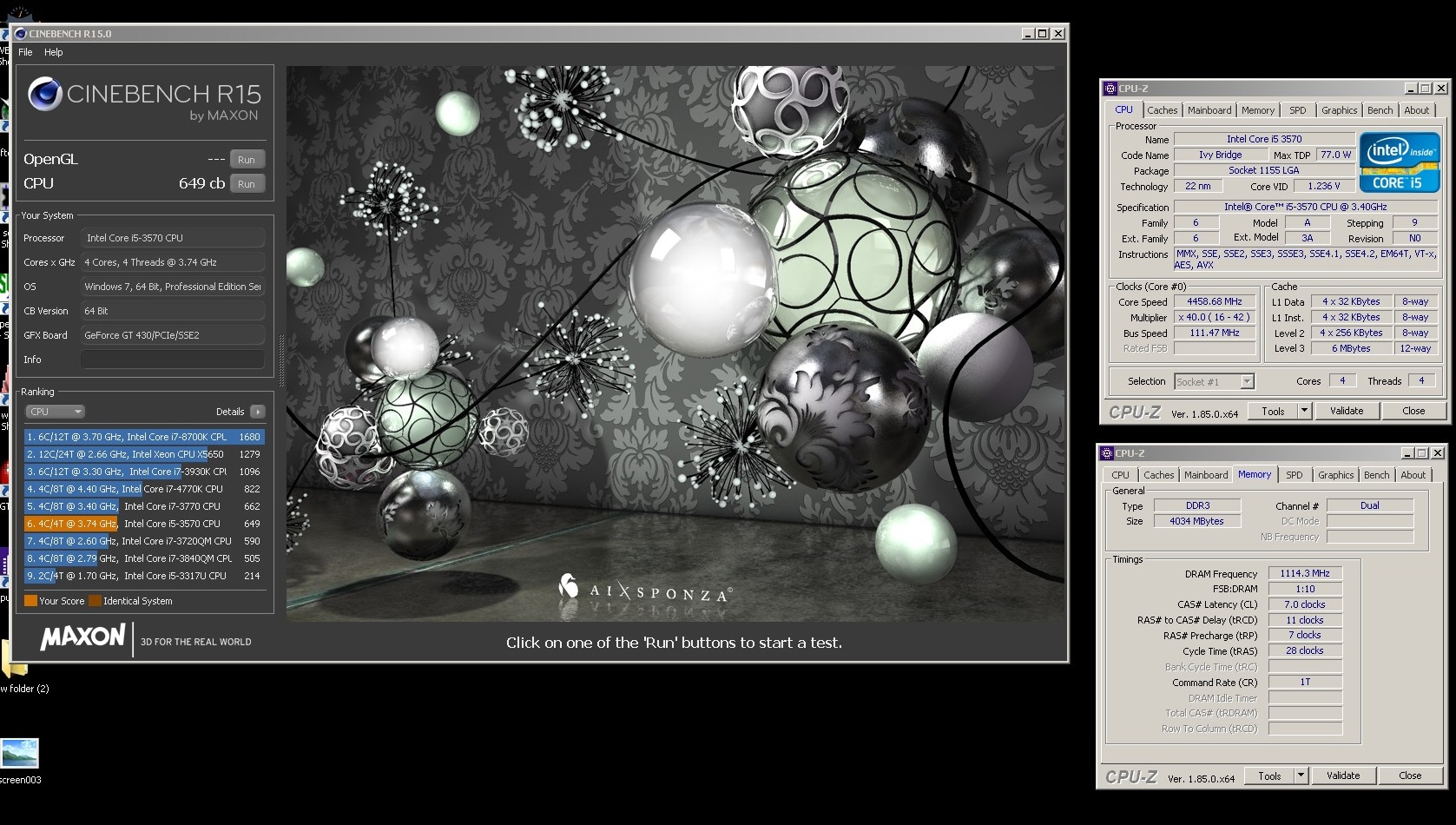Click the rendered Cinebench scene image
Image resolution: width=1456 pixels, height=825 pixels.
tap(675, 344)
